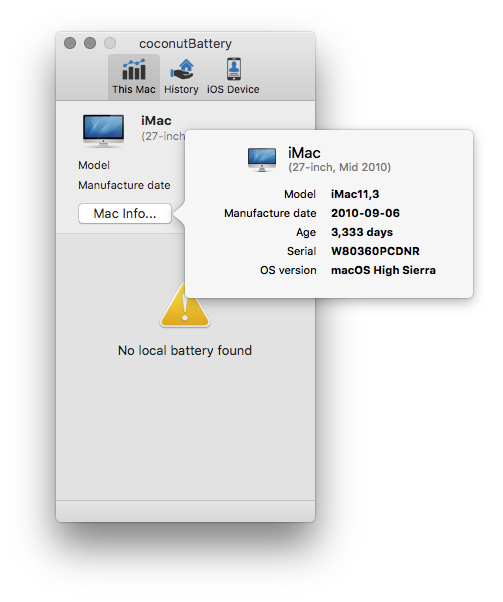
Task: Switch to the iOS Device tab label
Action: tap(233, 89)
